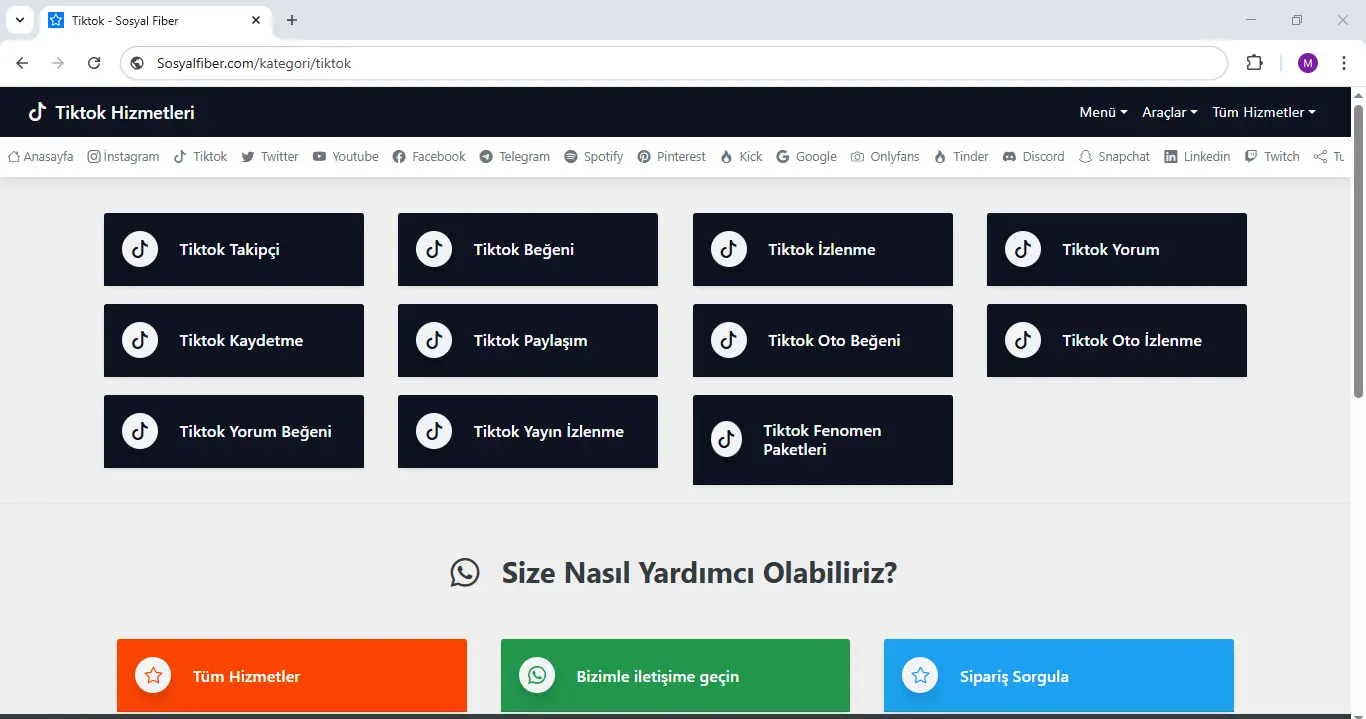Expand the Menü dropdown
The height and width of the screenshot is (719, 1366).
1101,112
